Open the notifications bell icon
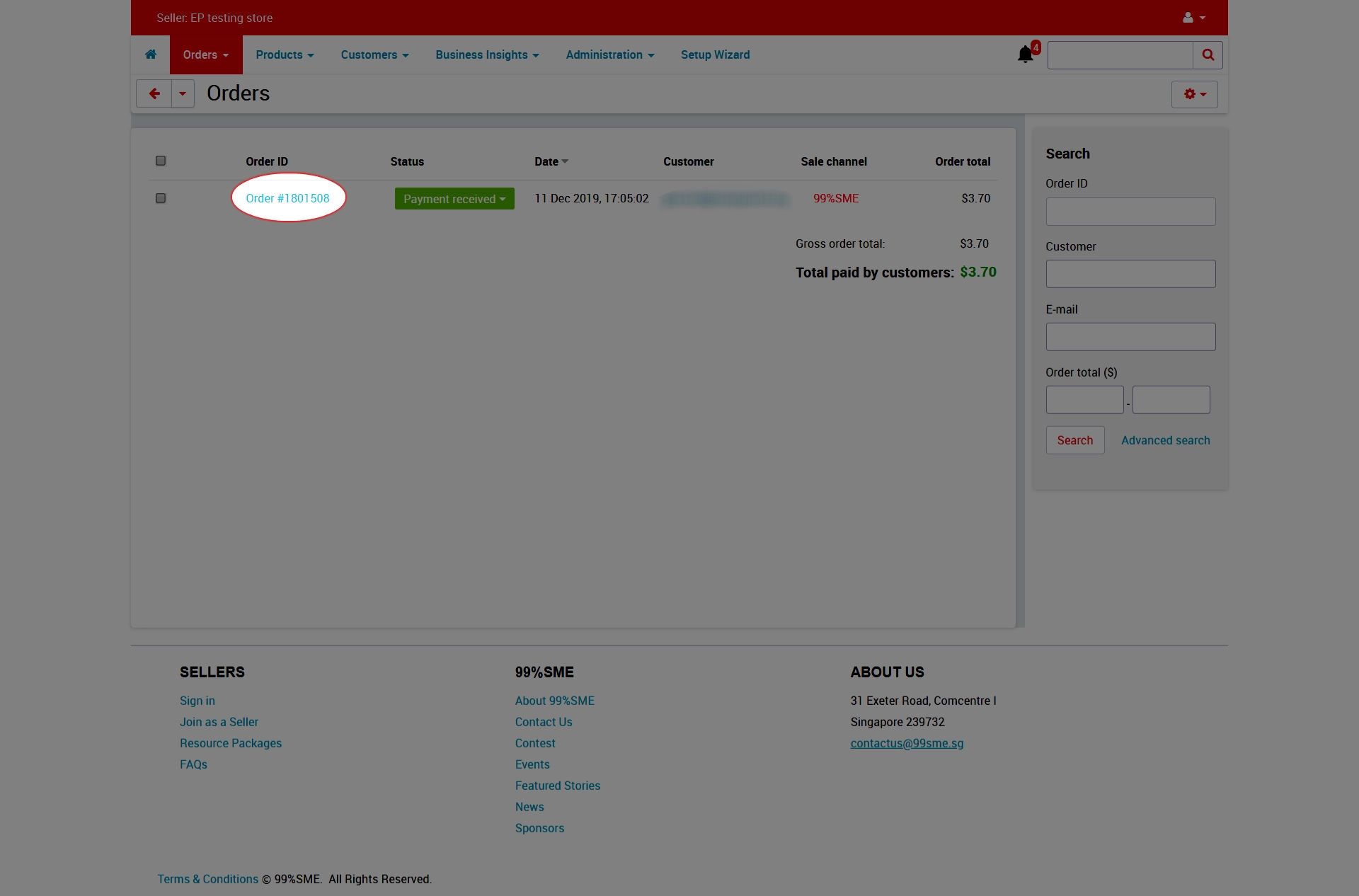The width and height of the screenshot is (1359, 896). (1025, 54)
